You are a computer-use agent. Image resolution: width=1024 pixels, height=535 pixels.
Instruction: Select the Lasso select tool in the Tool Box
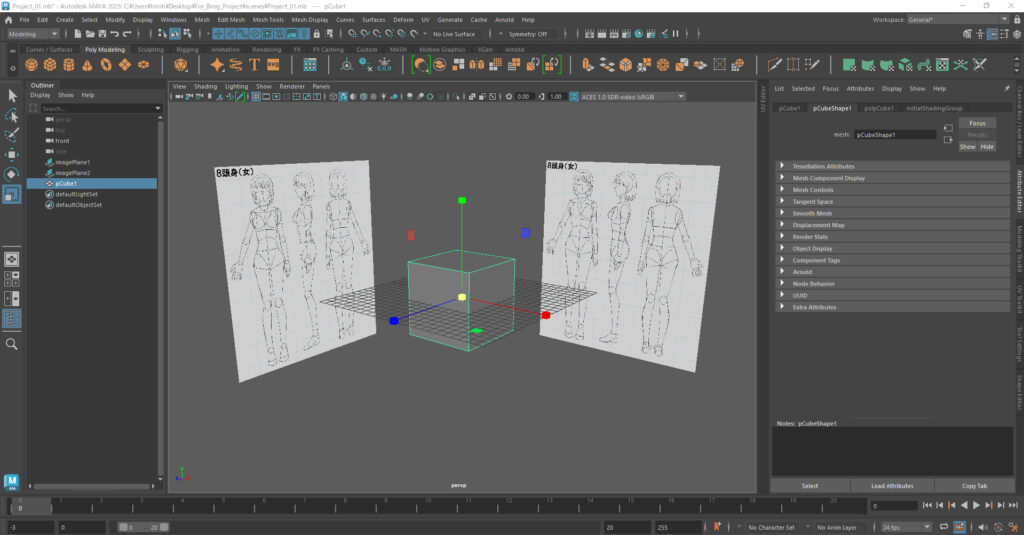coord(12,116)
